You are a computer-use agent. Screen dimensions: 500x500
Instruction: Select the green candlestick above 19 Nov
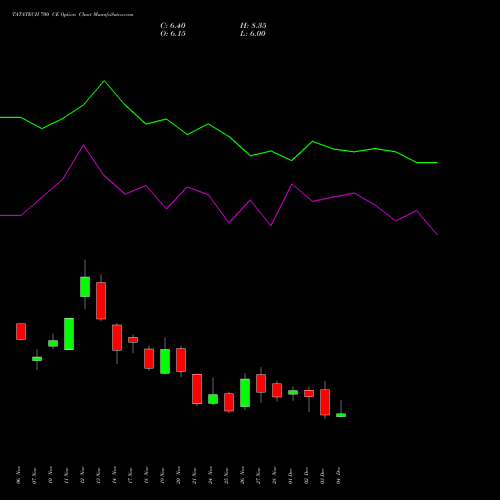click(165, 361)
